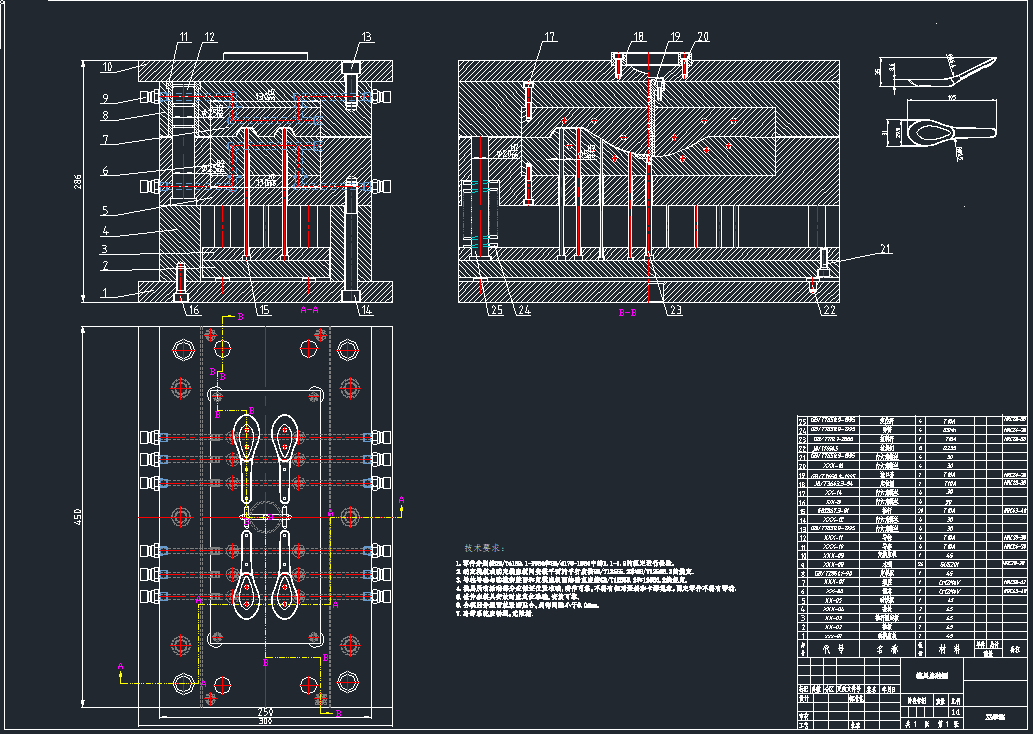This screenshot has height=734, width=1033.
Task: Select callout number 14 below section A-A
Action: click(366, 310)
